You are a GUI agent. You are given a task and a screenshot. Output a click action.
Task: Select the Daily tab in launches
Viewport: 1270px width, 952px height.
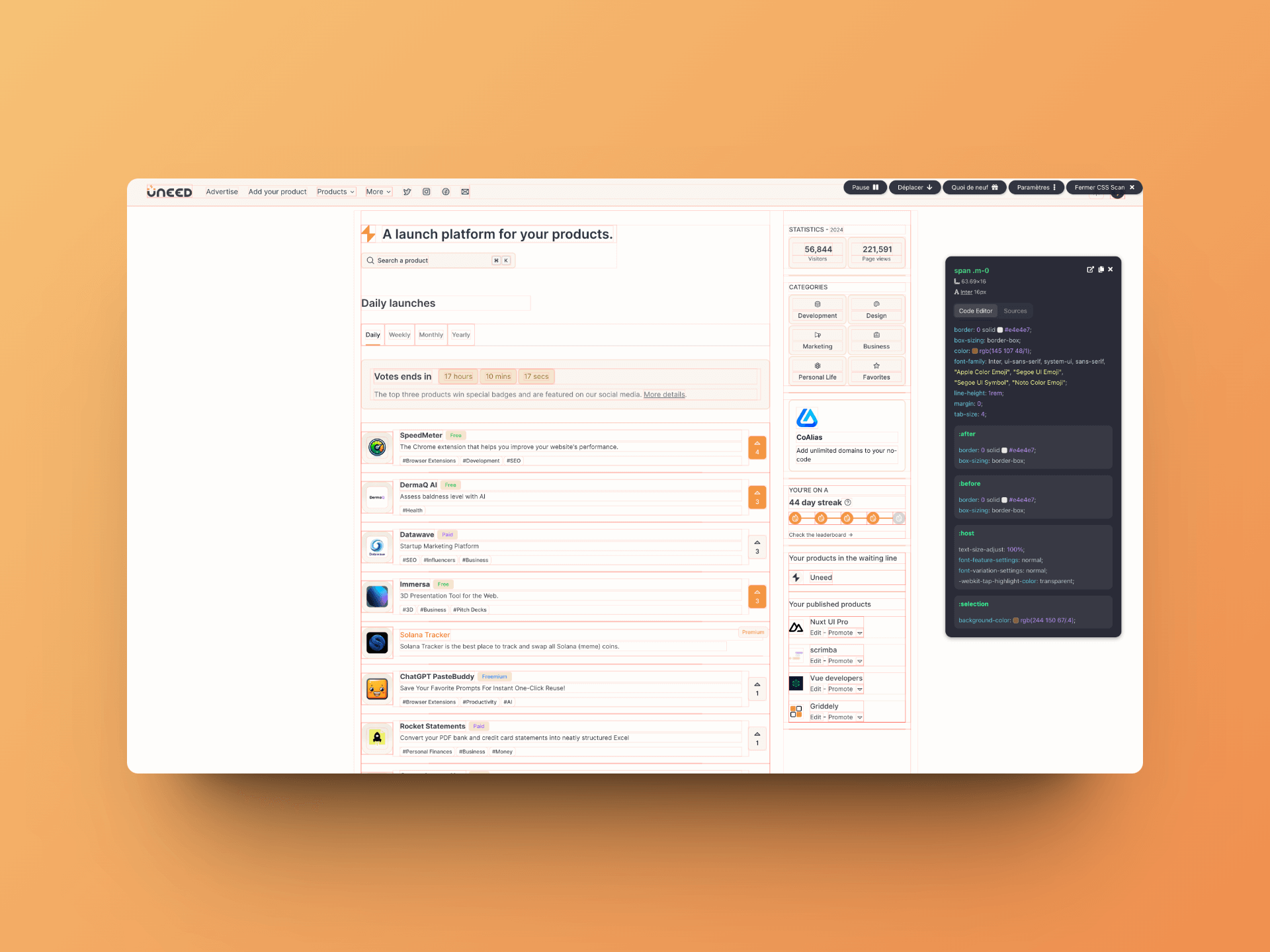coord(372,334)
